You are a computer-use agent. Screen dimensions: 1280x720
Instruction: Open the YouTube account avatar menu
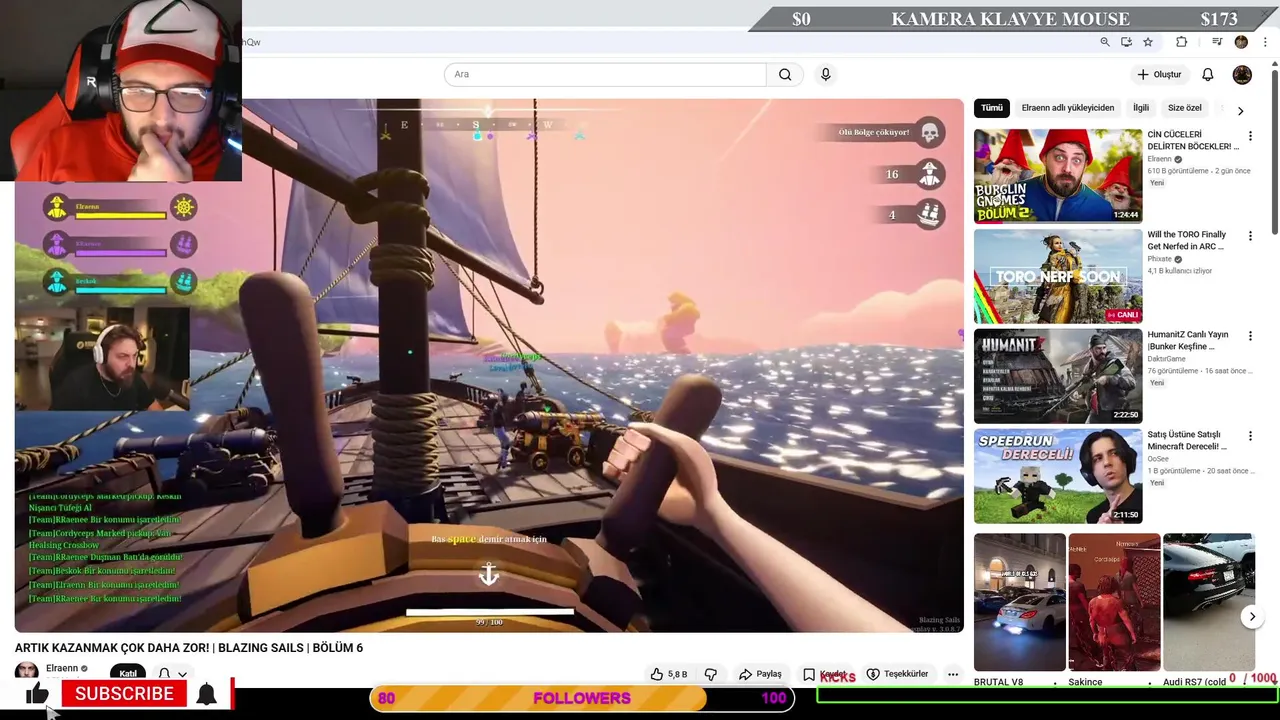pos(1242,75)
